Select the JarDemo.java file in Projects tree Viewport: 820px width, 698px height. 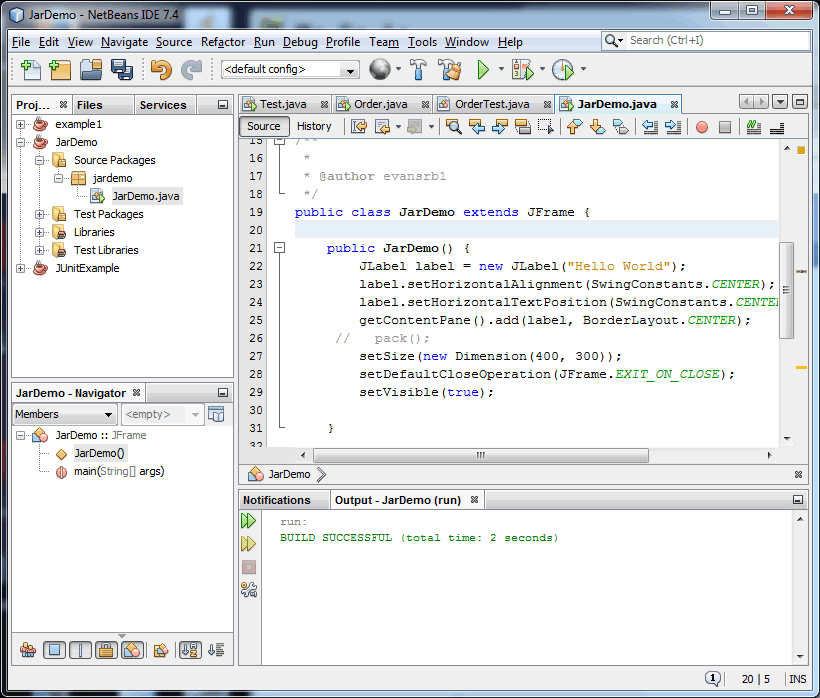(145, 196)
